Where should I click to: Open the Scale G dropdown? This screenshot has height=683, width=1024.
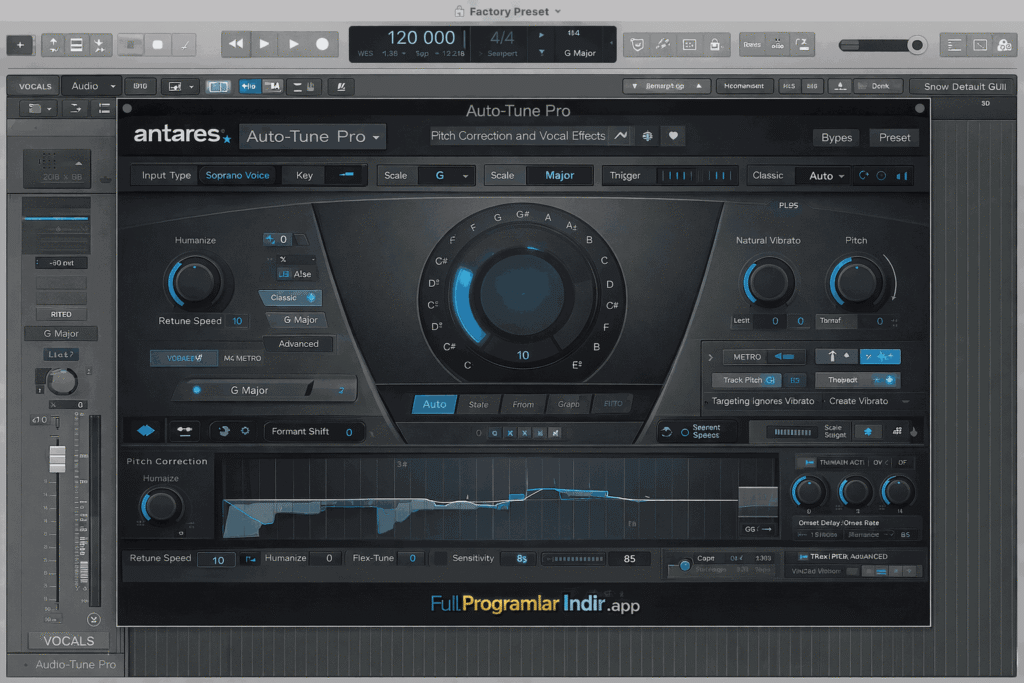[439, 175]
